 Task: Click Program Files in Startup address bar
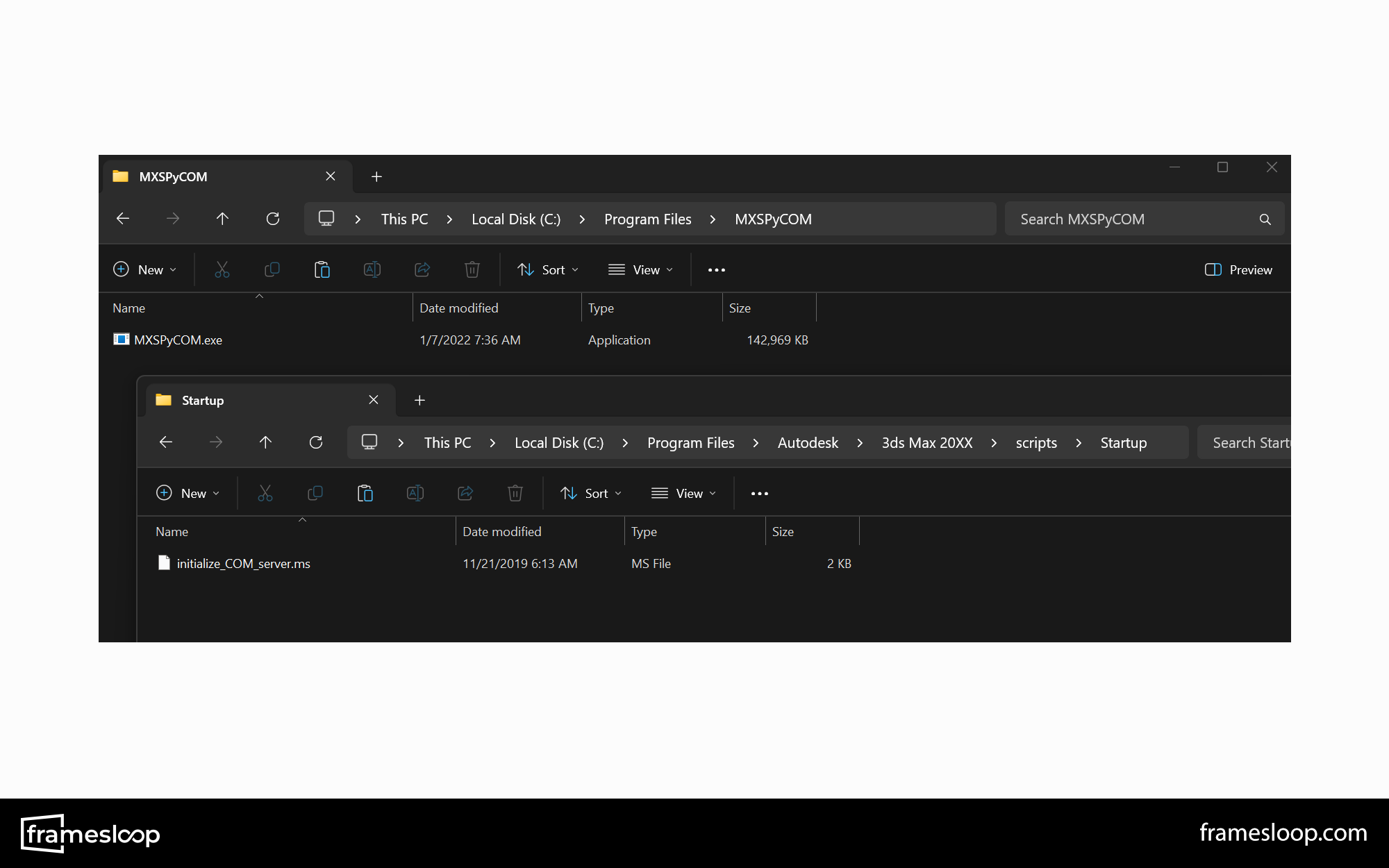tap(691, 443)
